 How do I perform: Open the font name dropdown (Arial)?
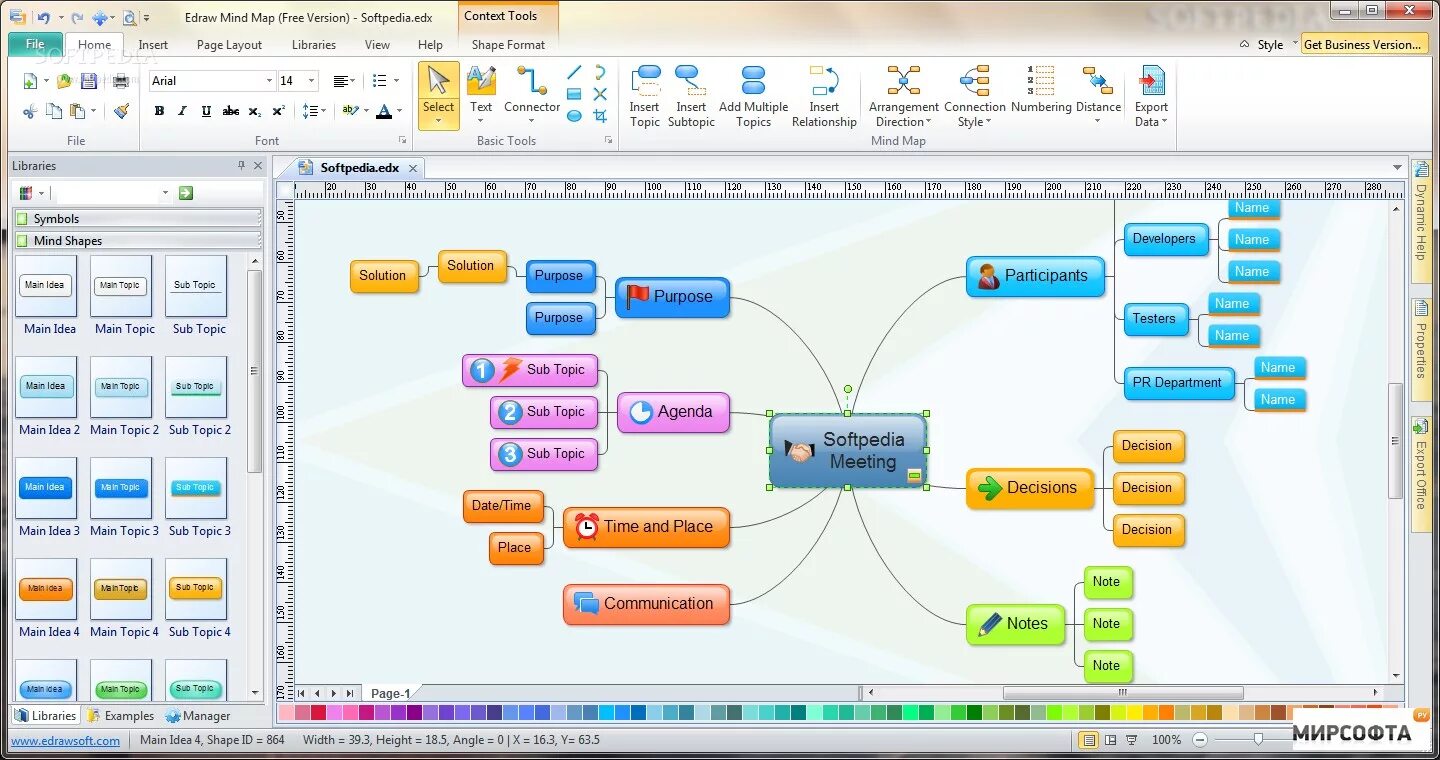pyautogui.click(x=269, y=81)
